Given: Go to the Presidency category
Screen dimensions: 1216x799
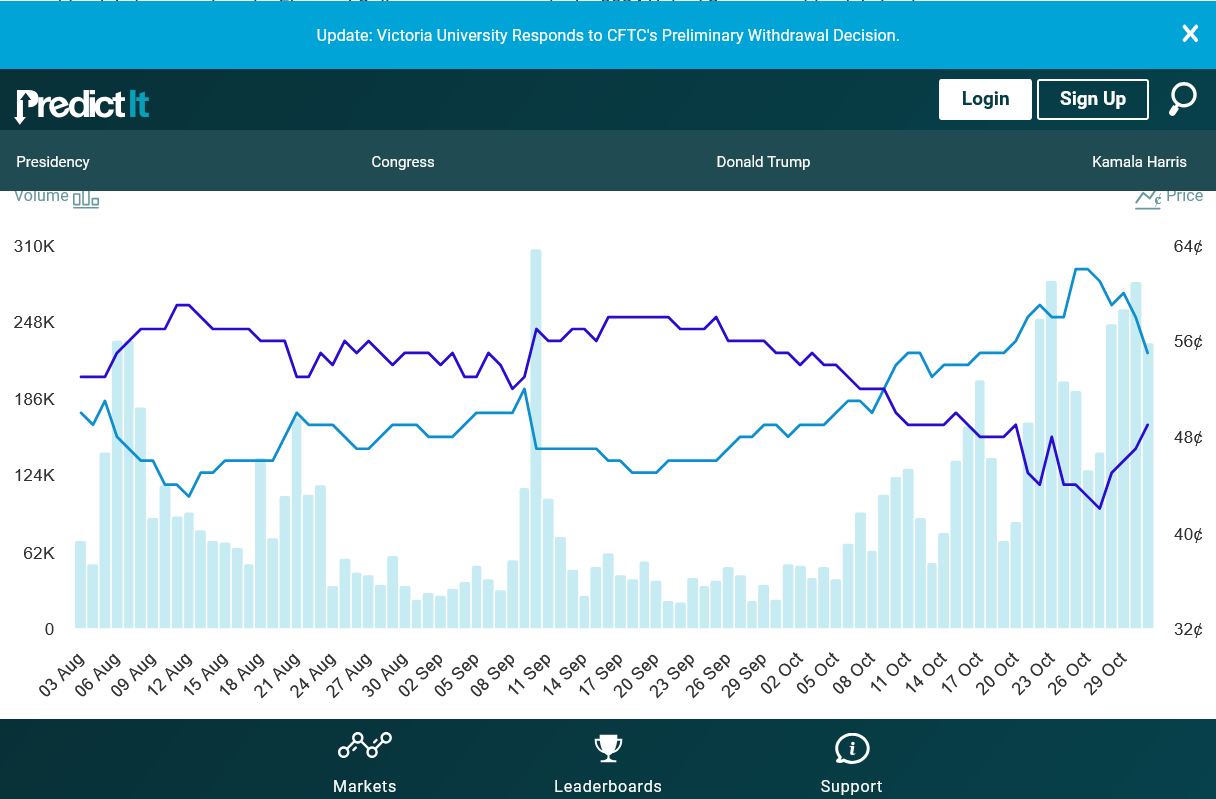Looking at the screenshot, I should point(53,162).
